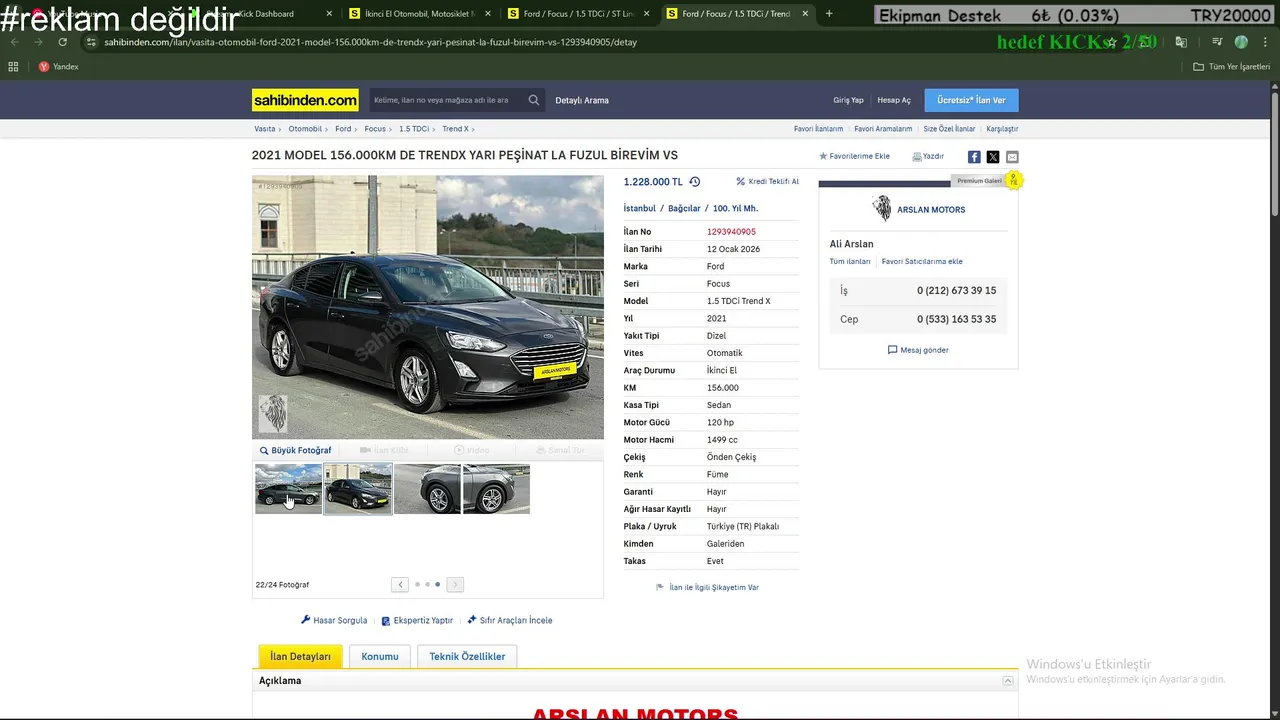Screen dimensions: 1280x720
Task: Select rear wheel close-up thumbnail
Action: [496, 489]
